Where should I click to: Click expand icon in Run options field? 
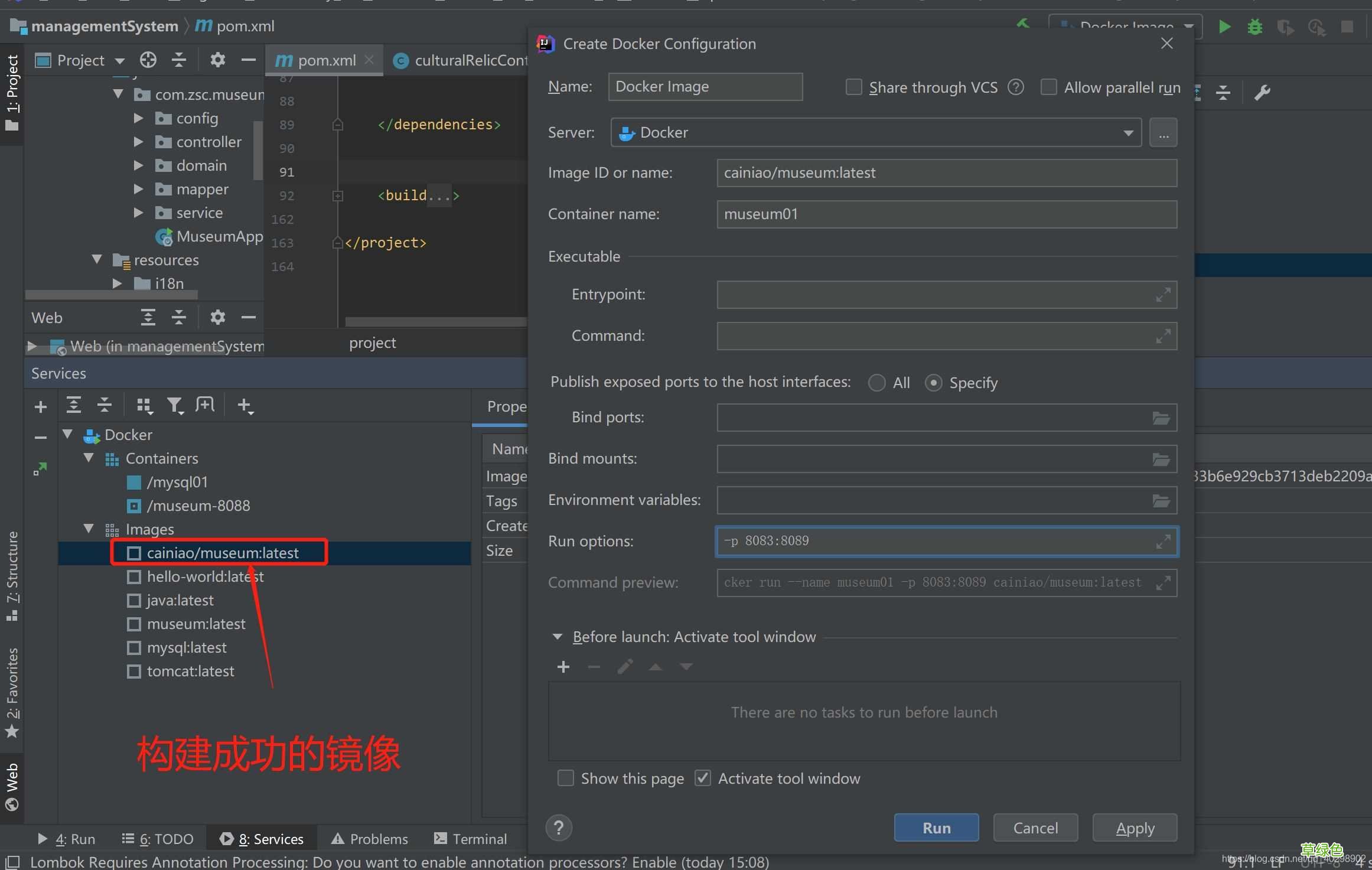coord(1163,541)
